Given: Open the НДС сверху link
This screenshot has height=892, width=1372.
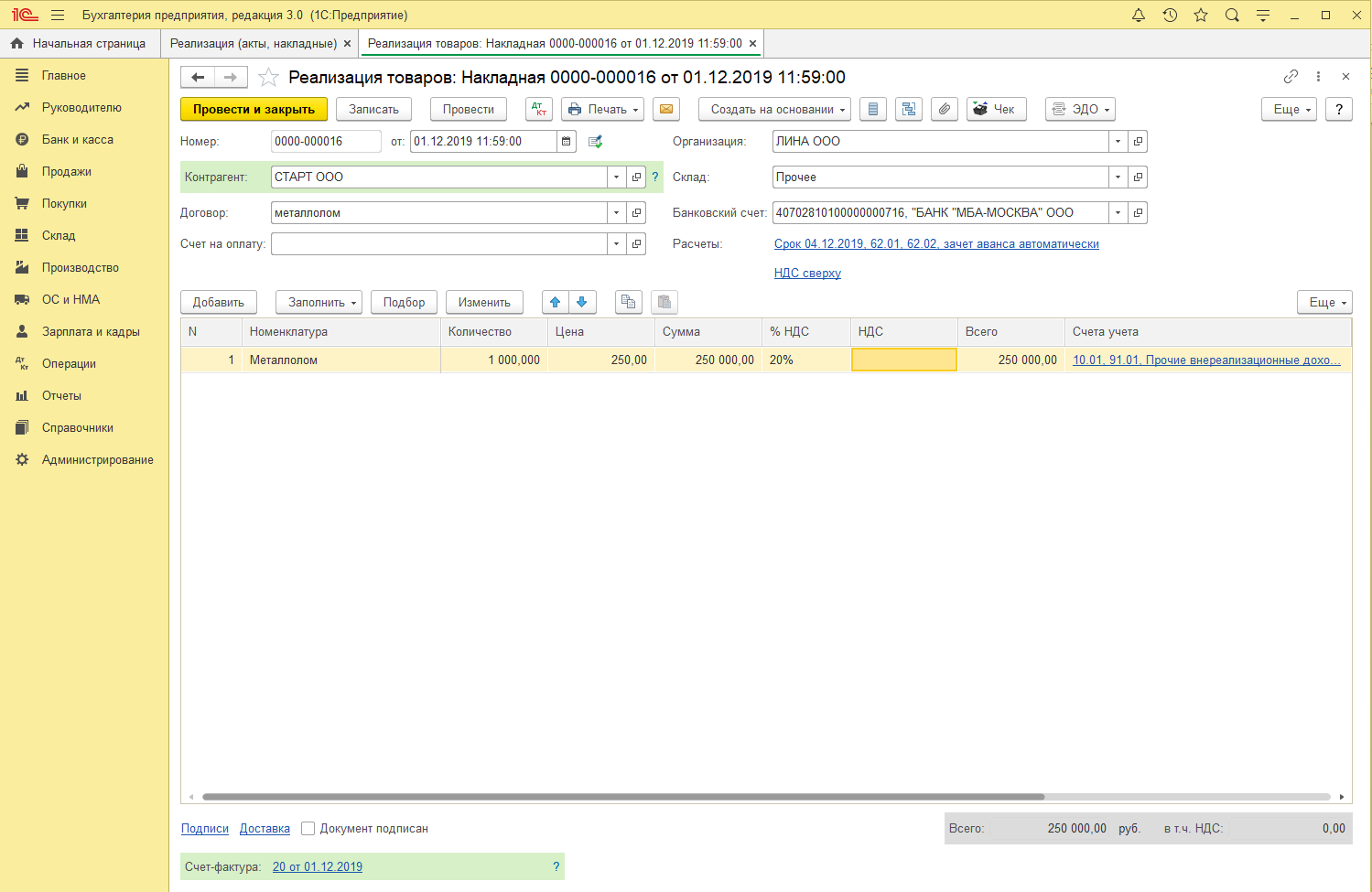Looking at the screenshot, I should click(807, 274).
